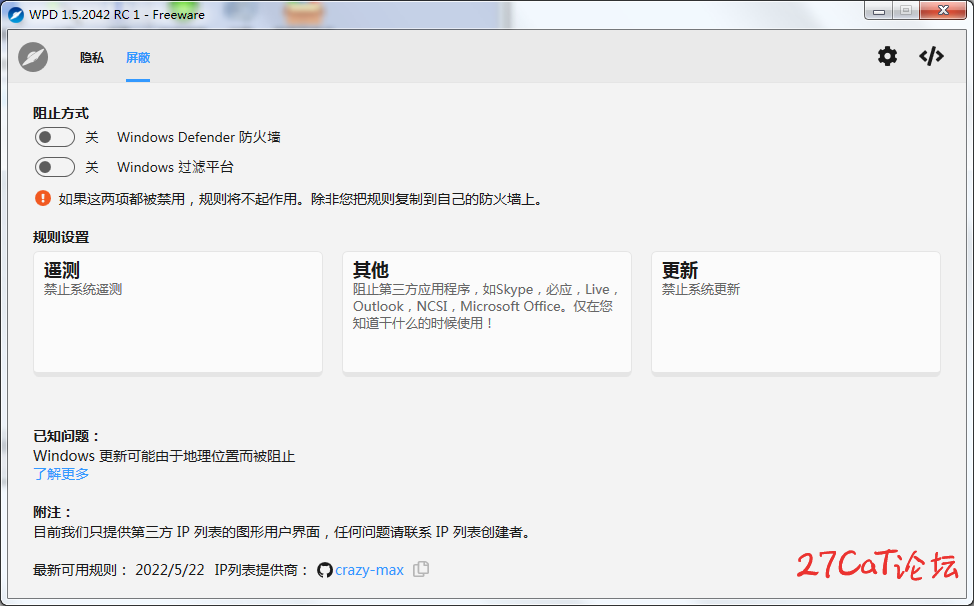
Task: Click the 附注 heading
Action: coord(53,512)
